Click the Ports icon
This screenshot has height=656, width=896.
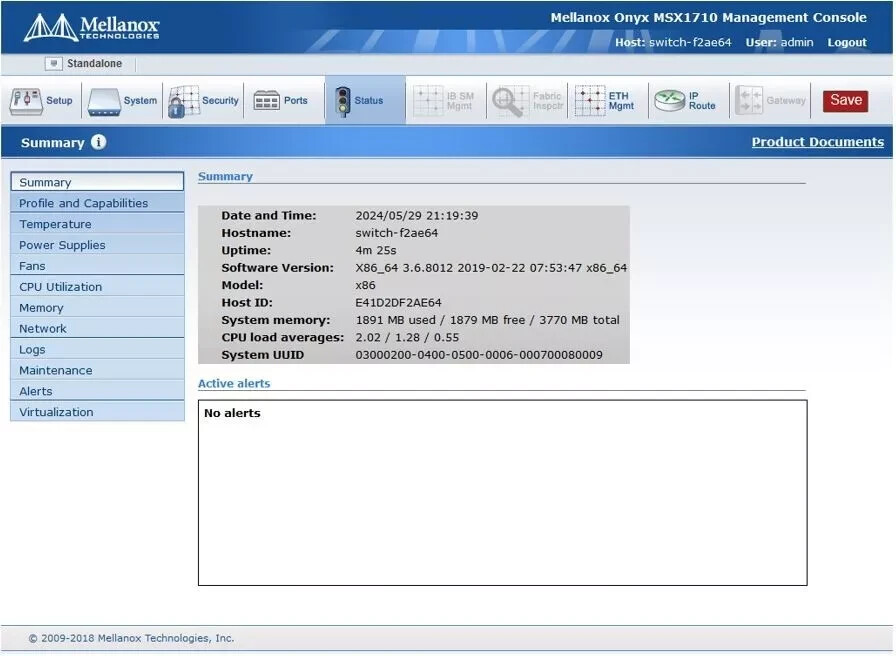pos(266,101)
